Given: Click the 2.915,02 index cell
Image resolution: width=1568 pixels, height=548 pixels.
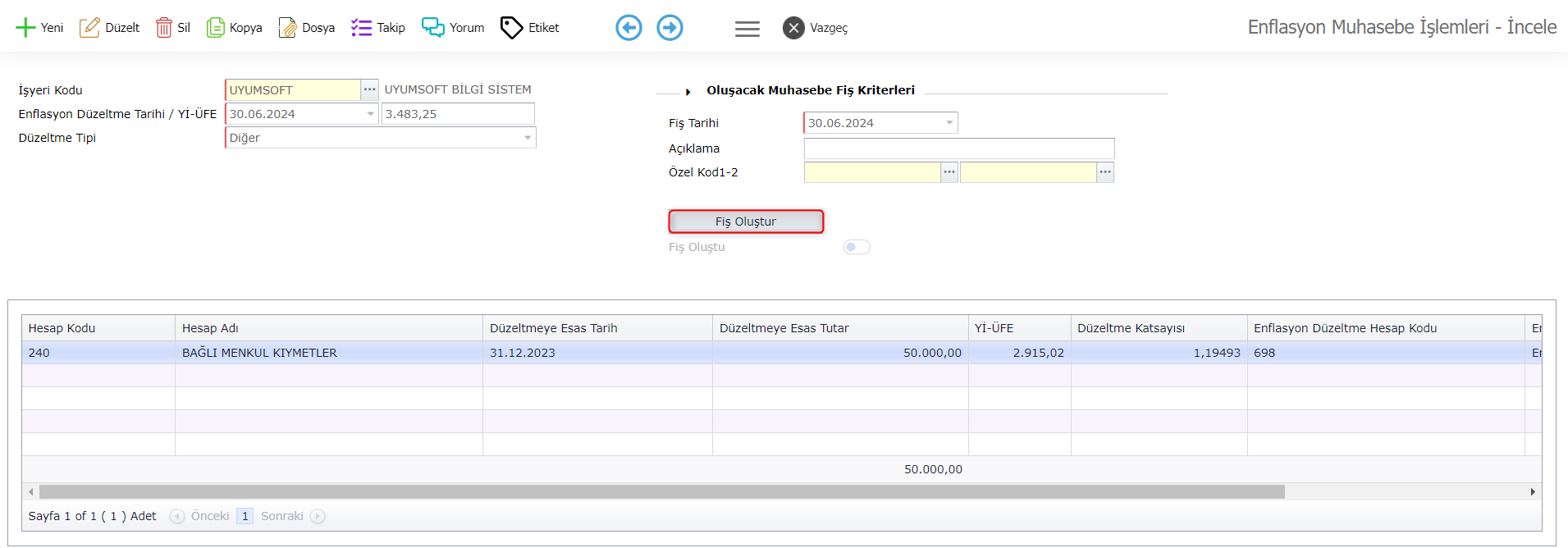Looking at the screenshot, I should pos(1019,353).
